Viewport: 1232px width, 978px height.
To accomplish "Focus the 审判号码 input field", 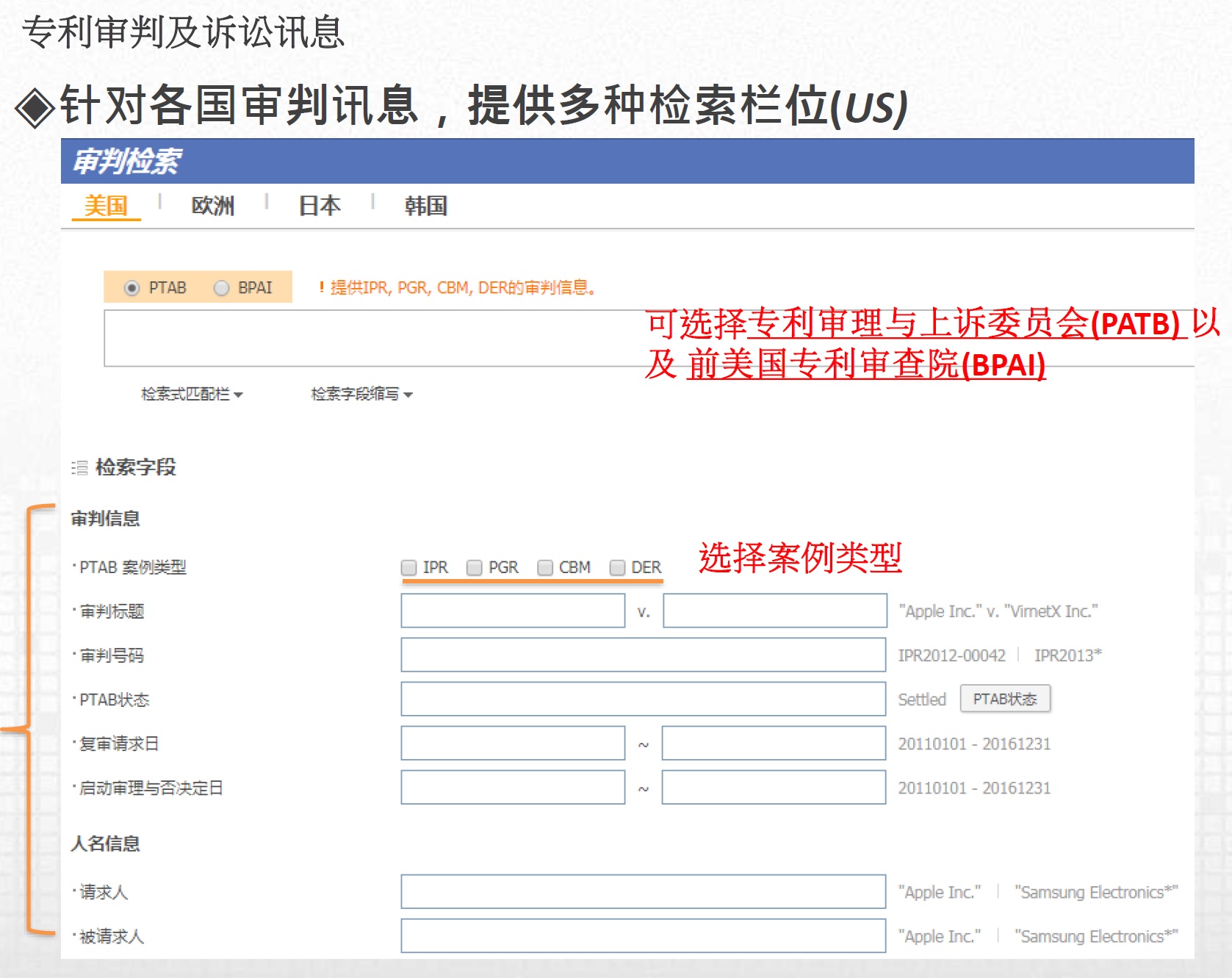I will (x=644, y=655).
